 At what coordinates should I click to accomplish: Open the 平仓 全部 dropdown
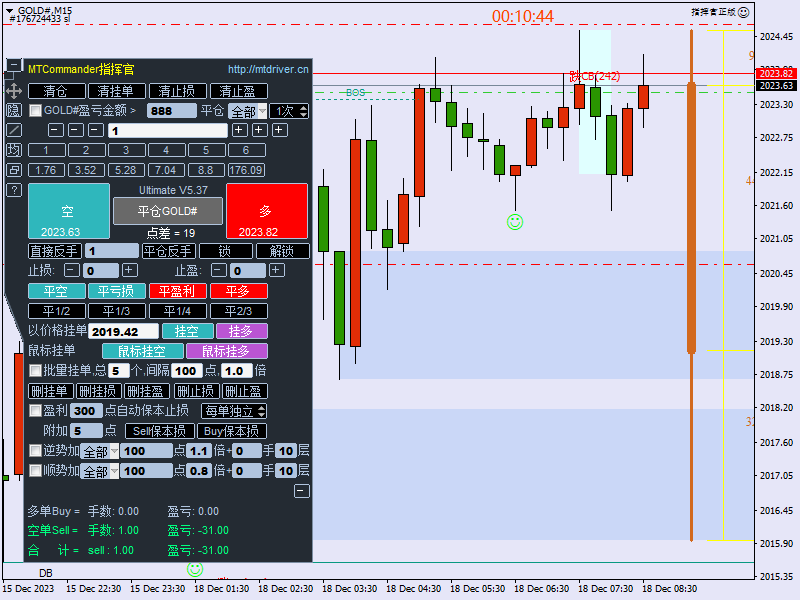click(x=248, y=111)
